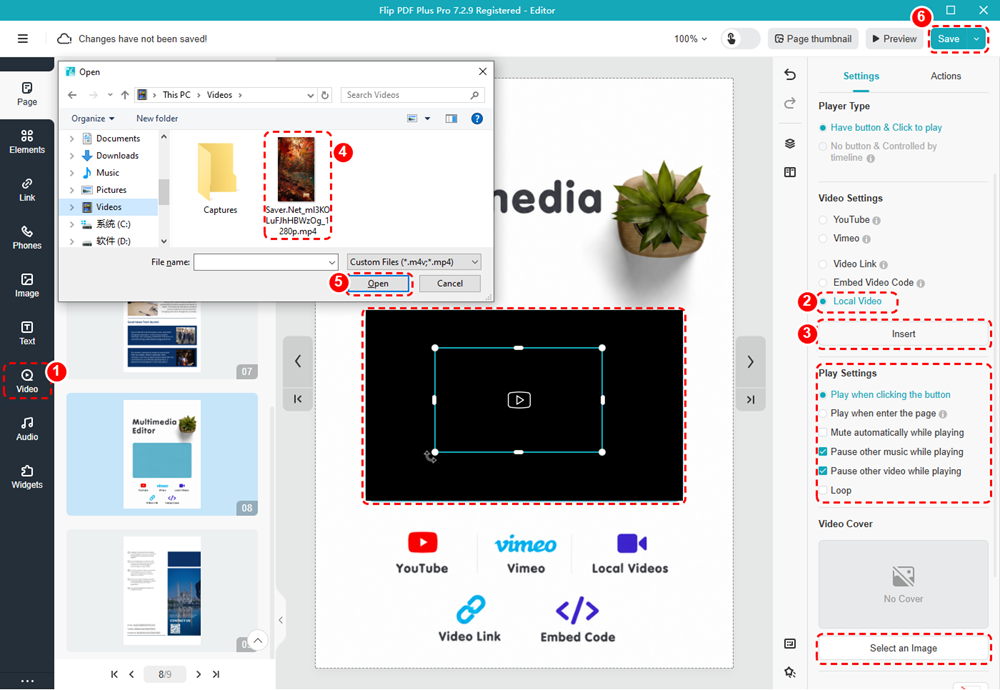Click the Save button

coord(948,39)
